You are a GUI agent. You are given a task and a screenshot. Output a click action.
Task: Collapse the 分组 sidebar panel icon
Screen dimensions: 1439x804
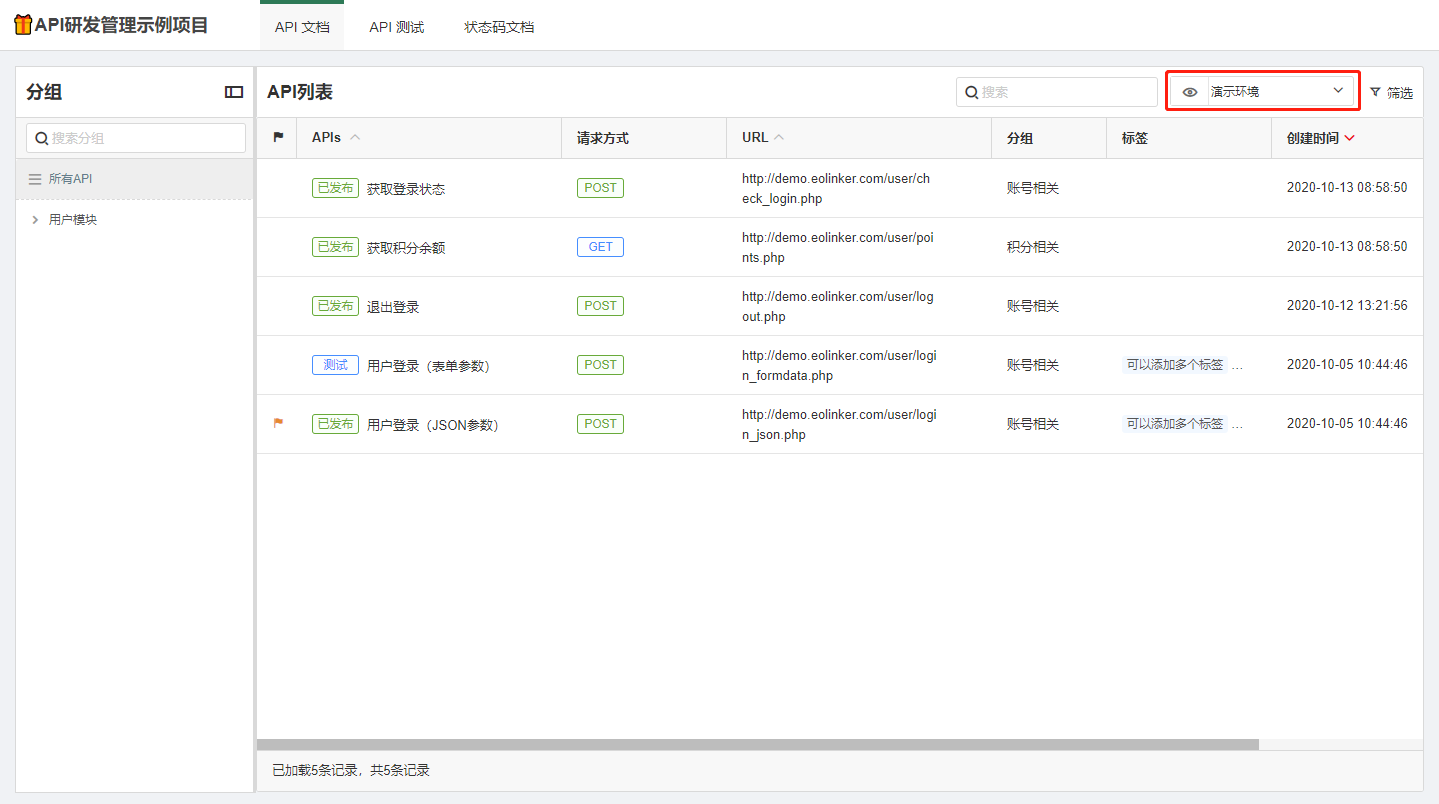point(234,92)
